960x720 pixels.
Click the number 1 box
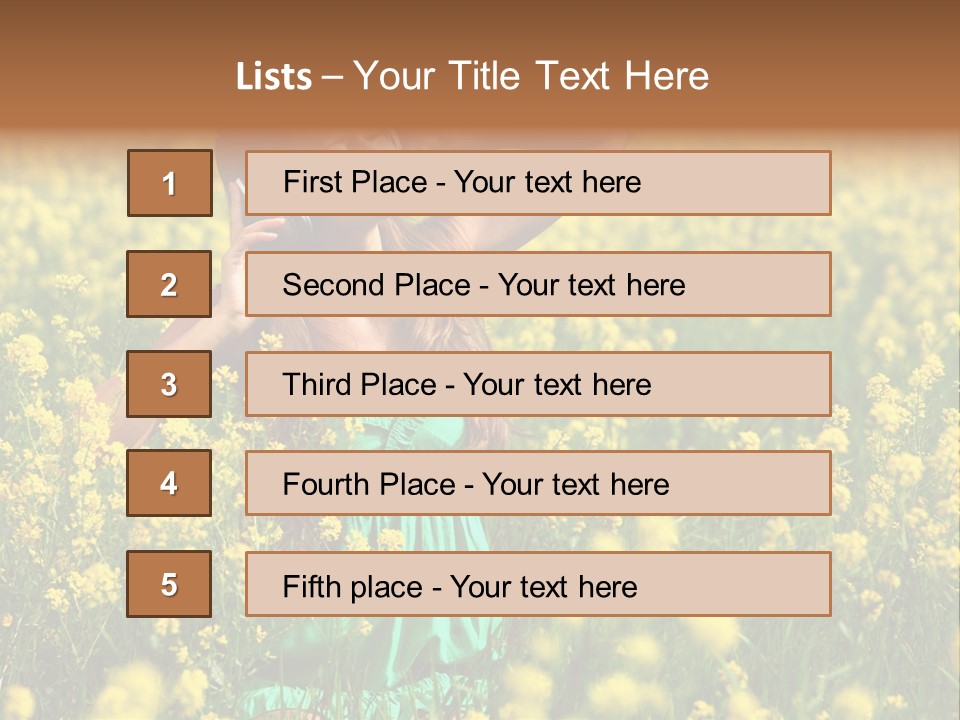(169, 183)
